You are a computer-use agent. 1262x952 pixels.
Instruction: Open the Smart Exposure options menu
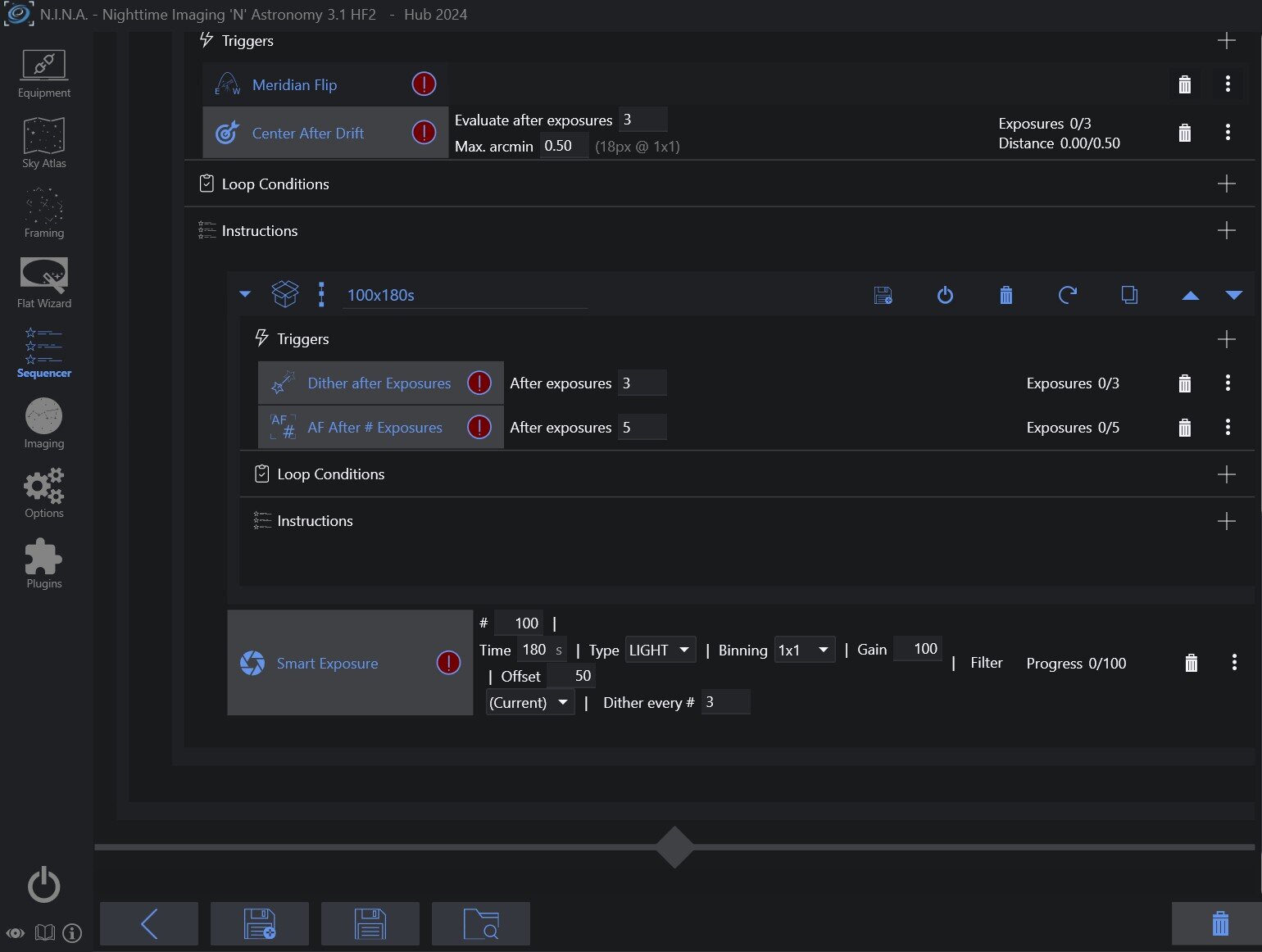(x=1234, y=663)
